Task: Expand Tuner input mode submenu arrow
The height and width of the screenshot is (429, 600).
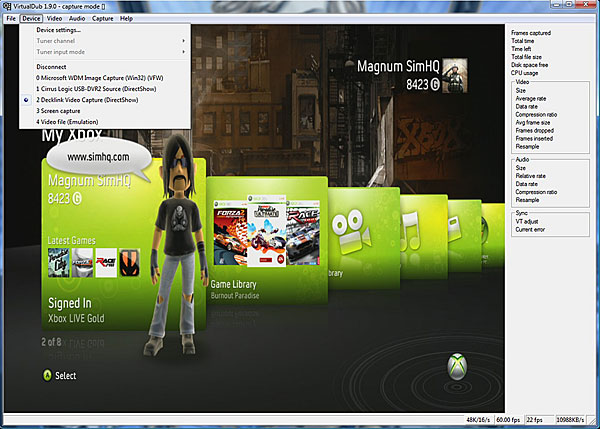Action: pyautogui.click(x=183, y=52)
